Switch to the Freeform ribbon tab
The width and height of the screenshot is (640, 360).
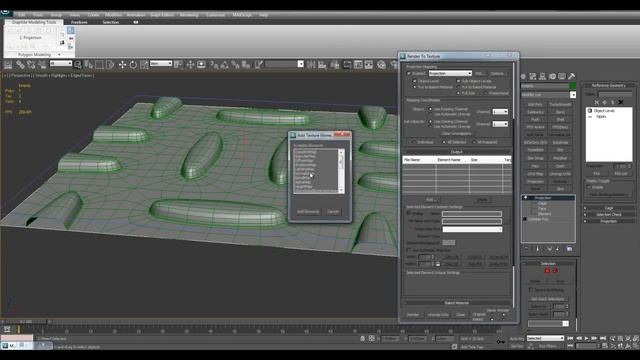[79, 22]
